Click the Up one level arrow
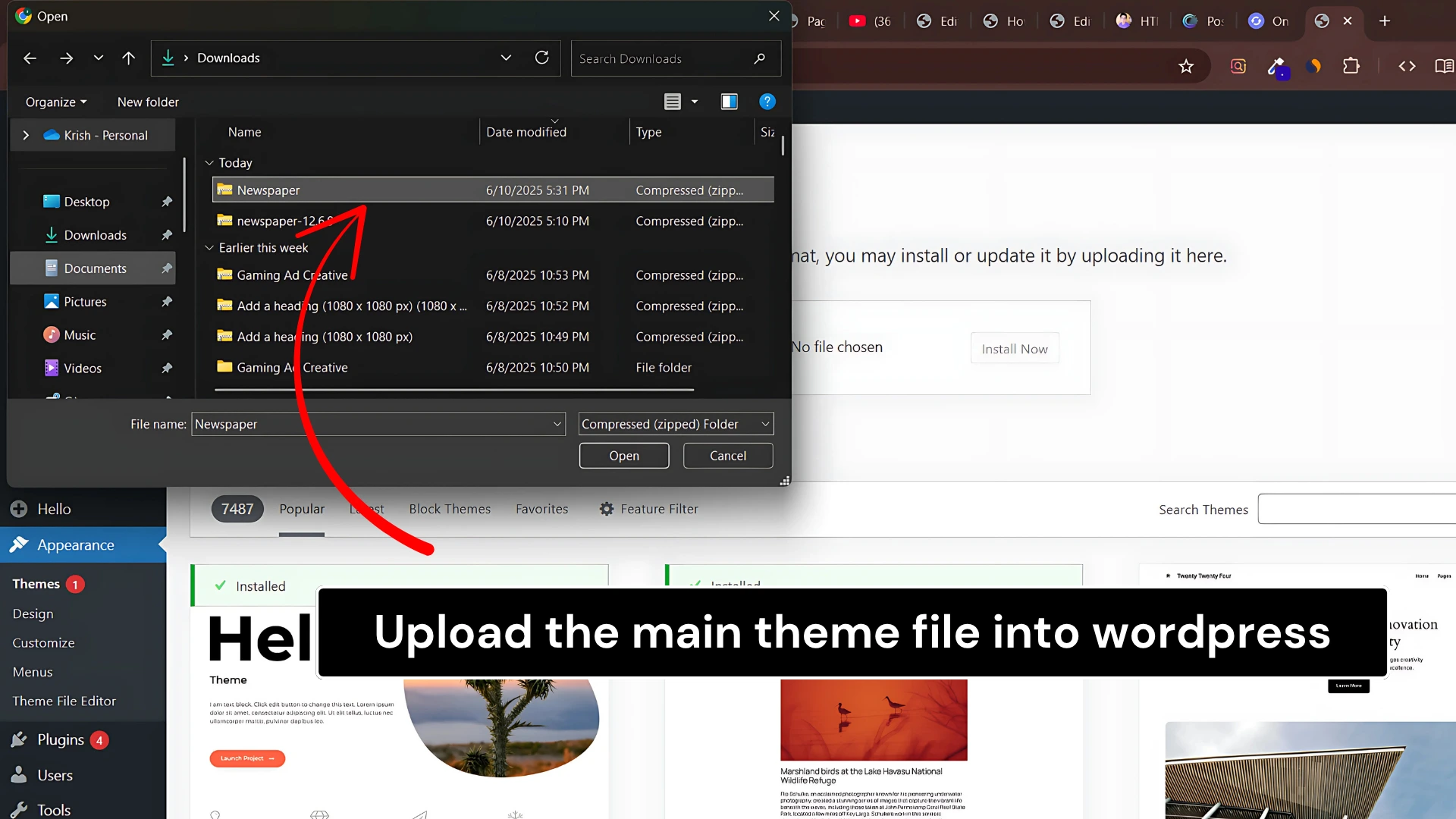This screenshot has height=819, width=1456. click(x=128, y=58)
